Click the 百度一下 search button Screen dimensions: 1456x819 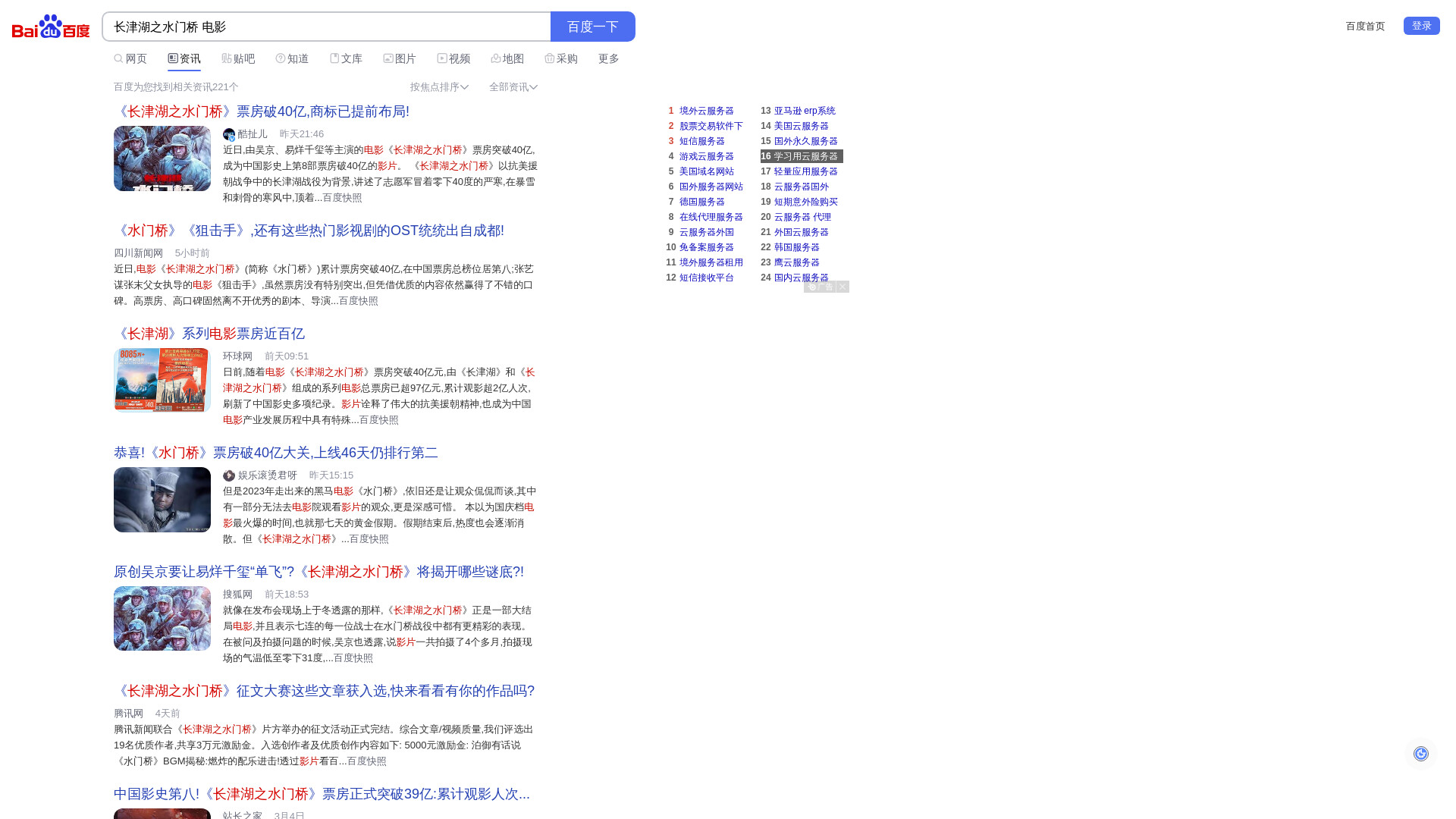[593, 27]
